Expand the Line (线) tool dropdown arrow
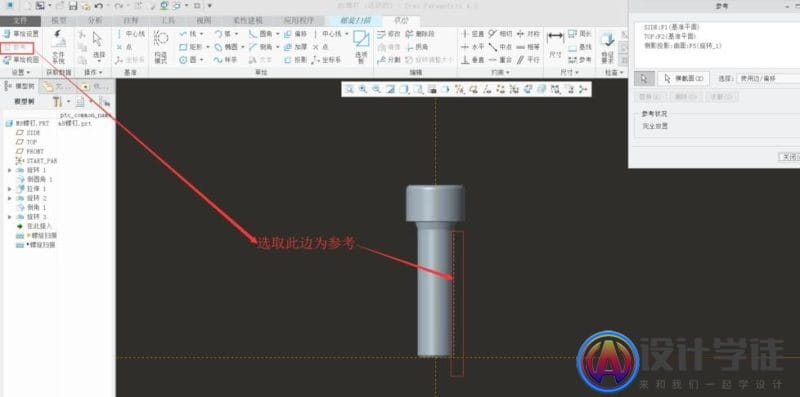 (202, 34)
